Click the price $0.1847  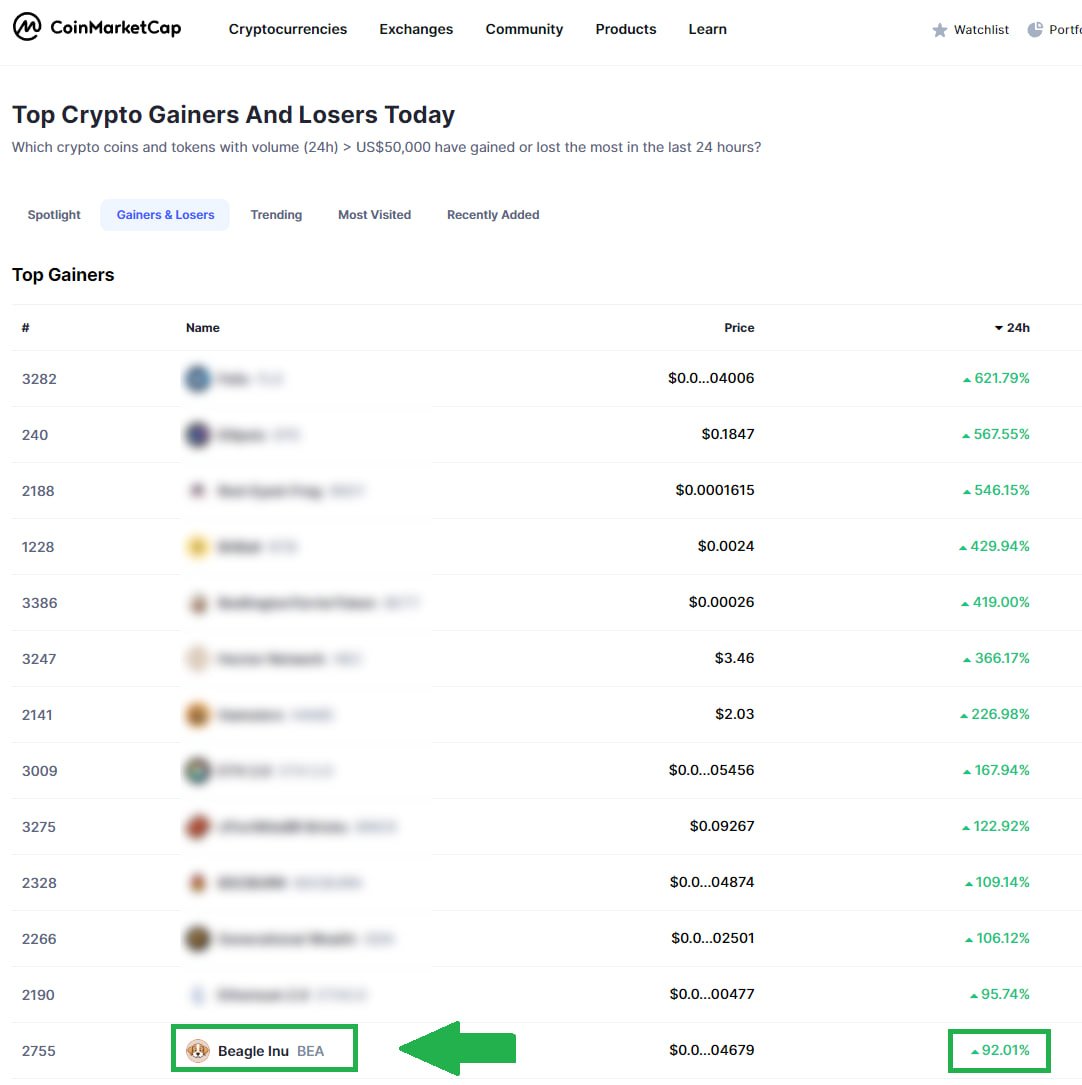728,434
